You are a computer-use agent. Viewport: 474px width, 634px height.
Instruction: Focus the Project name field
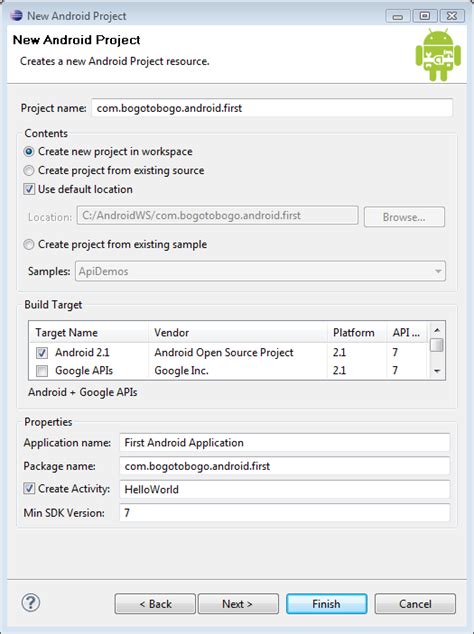(x=272, y=108)
